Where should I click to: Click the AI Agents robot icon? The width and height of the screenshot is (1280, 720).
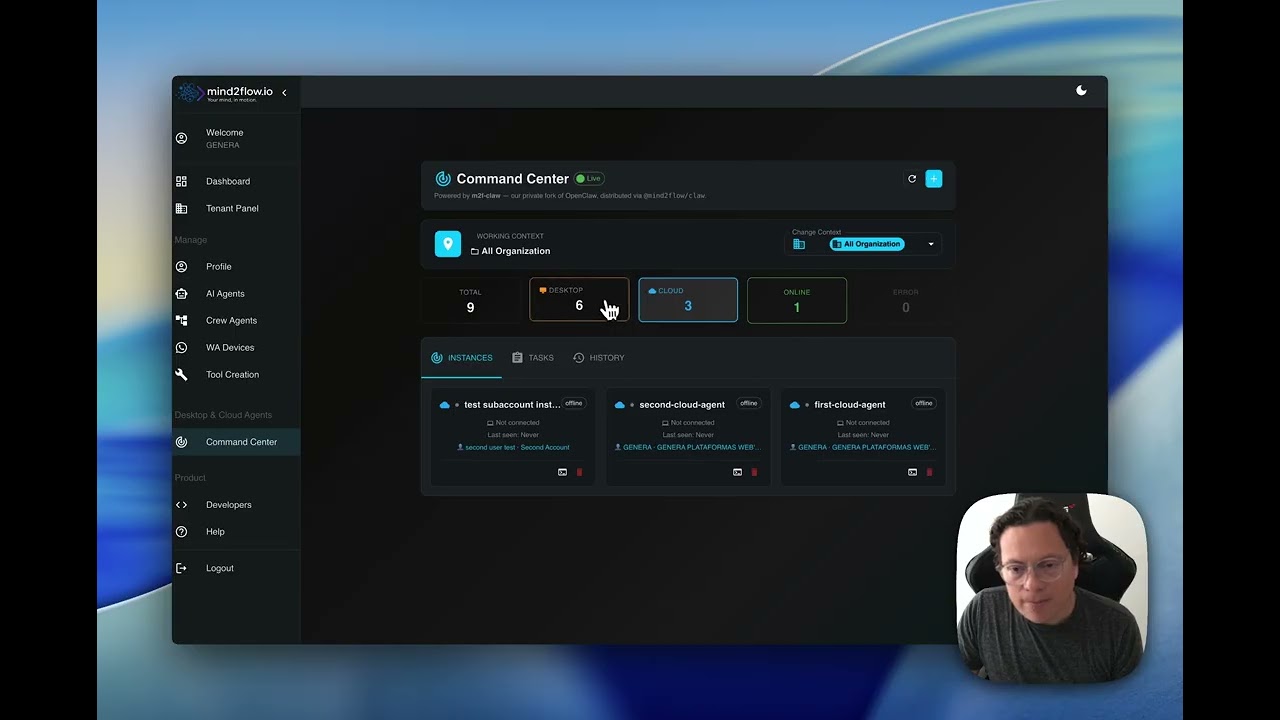pos(181,293)
